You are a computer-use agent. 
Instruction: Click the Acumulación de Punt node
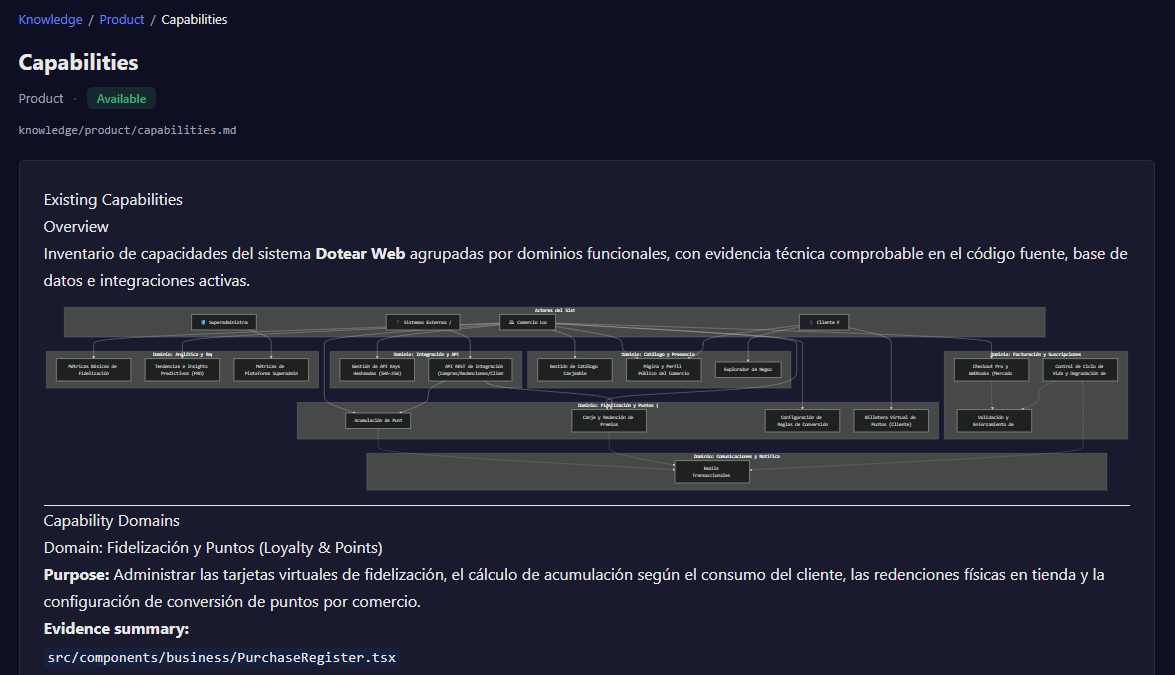(378, 420)
